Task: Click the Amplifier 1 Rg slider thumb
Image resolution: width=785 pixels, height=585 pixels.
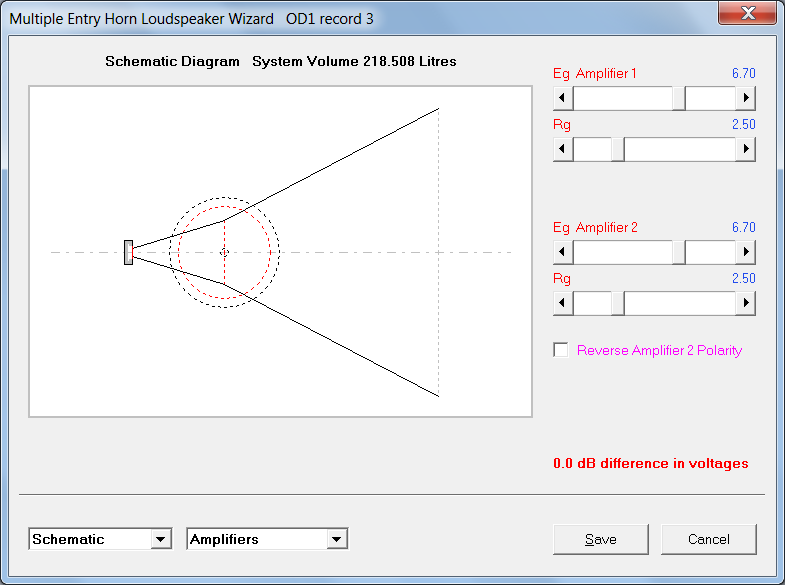Action: click(618, 149)
